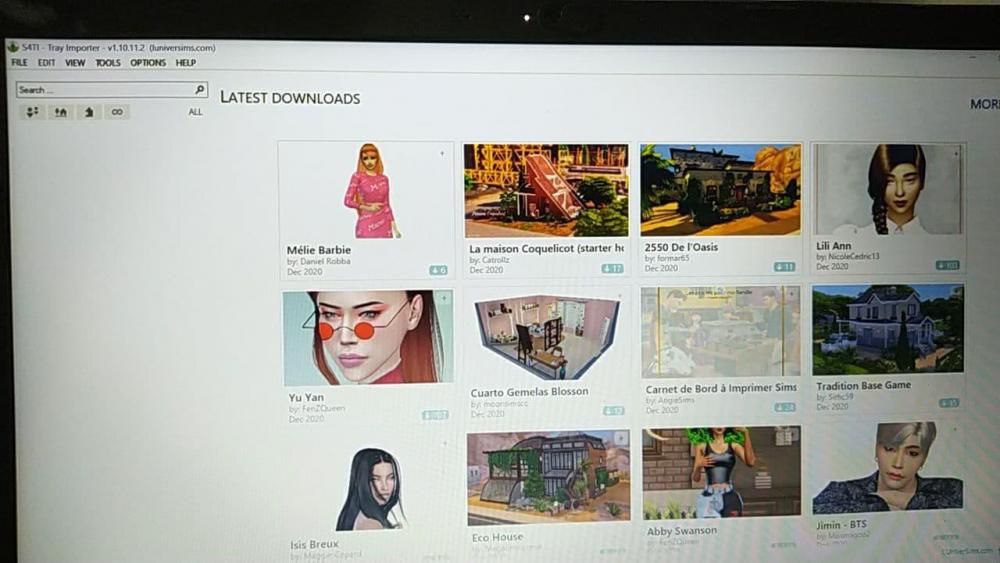Click the title "Jimin - BTS"
Viewport: 1000px width, 563px height.
841,525
